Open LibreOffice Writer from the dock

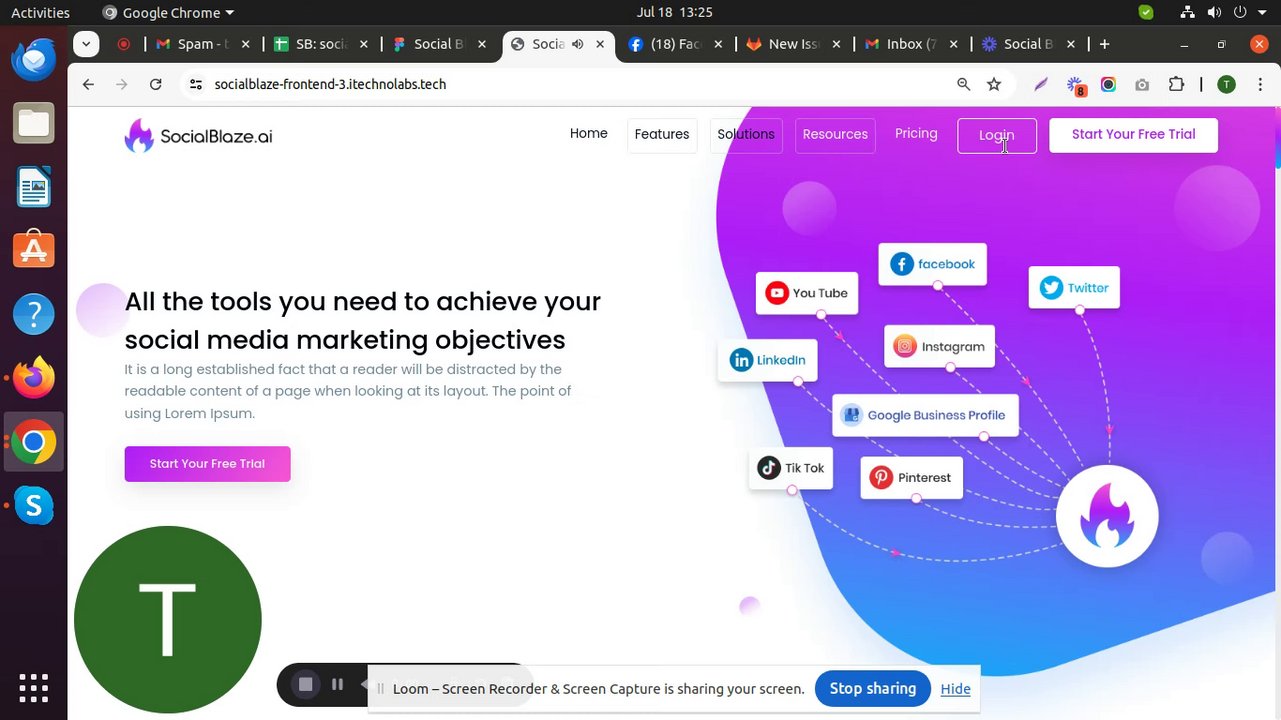click(x=33, y=187)
